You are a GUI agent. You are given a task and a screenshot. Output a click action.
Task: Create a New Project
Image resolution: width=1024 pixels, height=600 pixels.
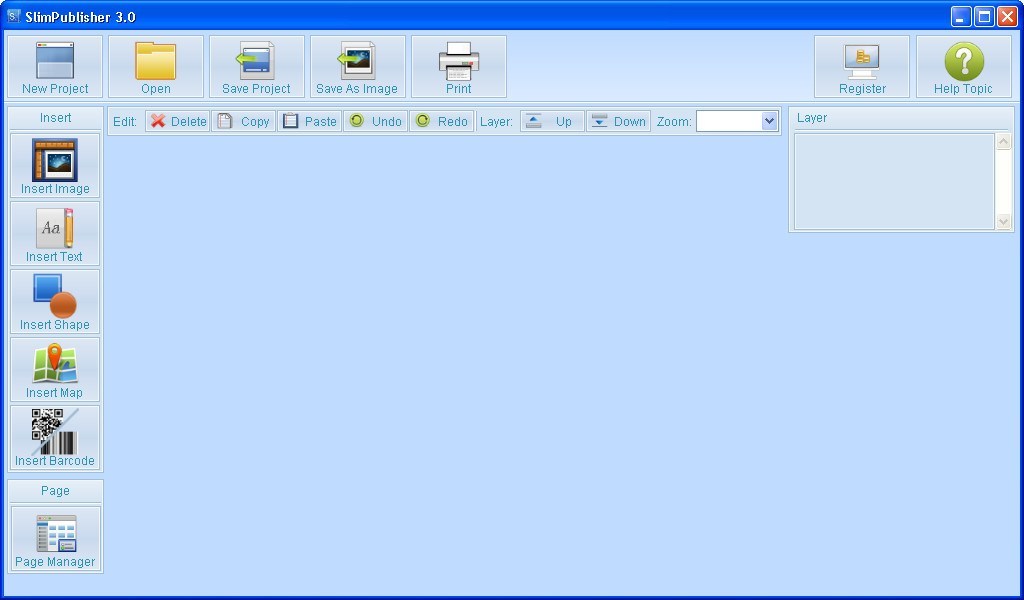(55, 67)
